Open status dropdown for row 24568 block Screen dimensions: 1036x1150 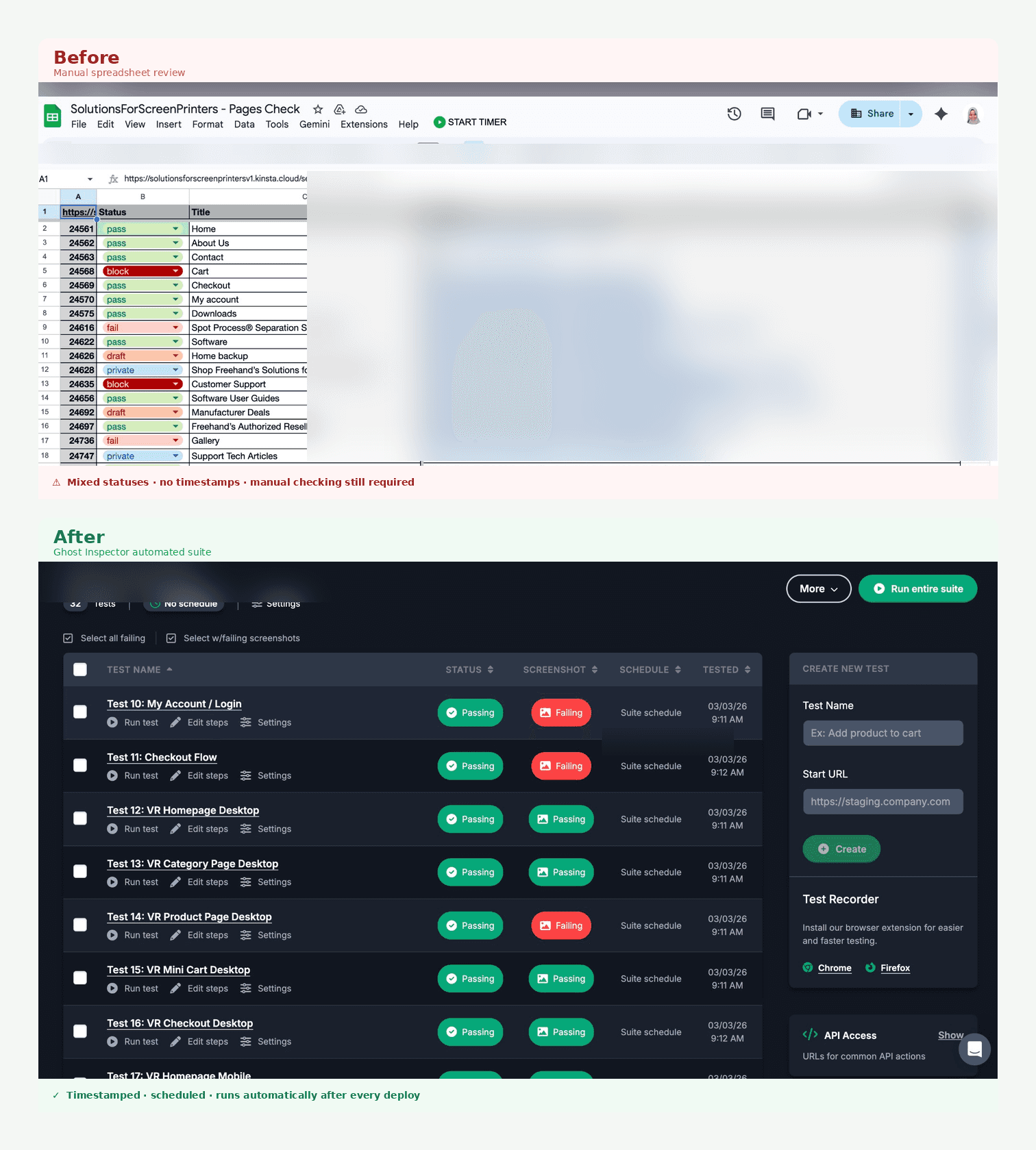[175, 271]
